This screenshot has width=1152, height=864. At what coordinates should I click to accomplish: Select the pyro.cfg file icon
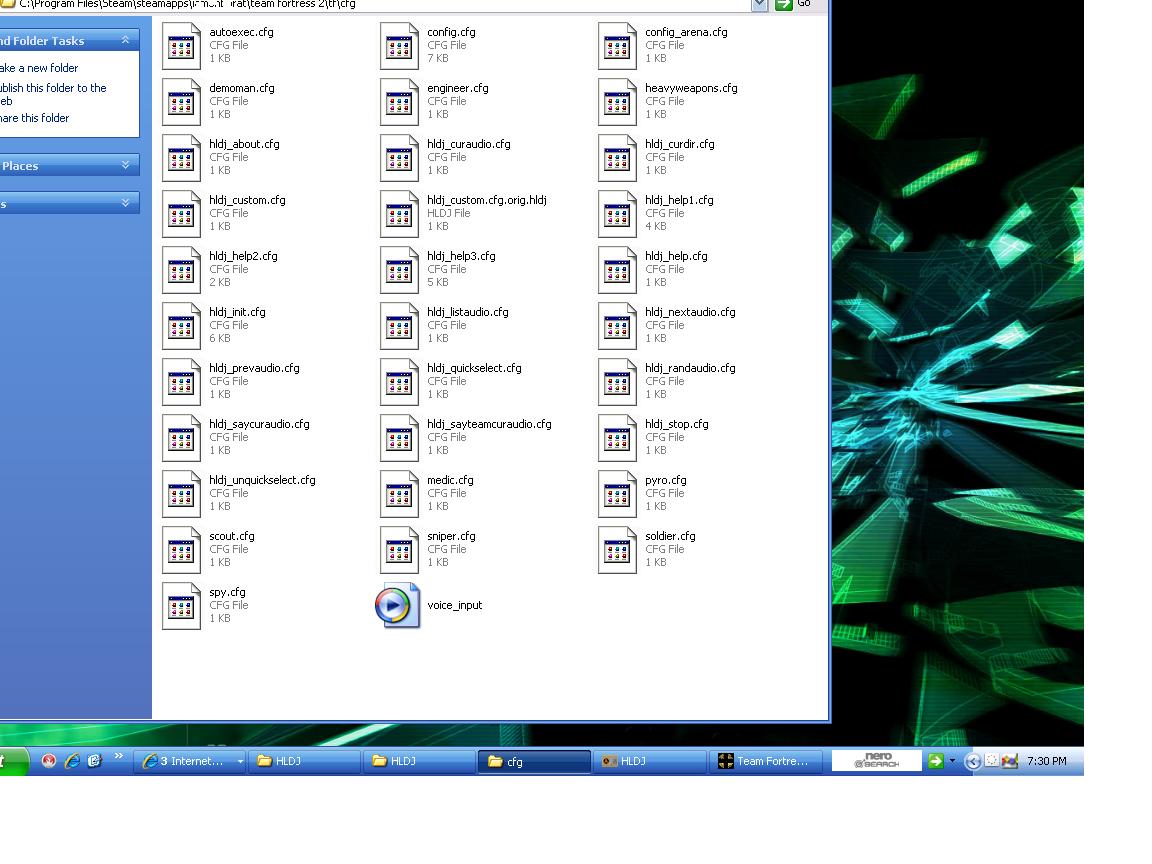[x=617, y=494]
